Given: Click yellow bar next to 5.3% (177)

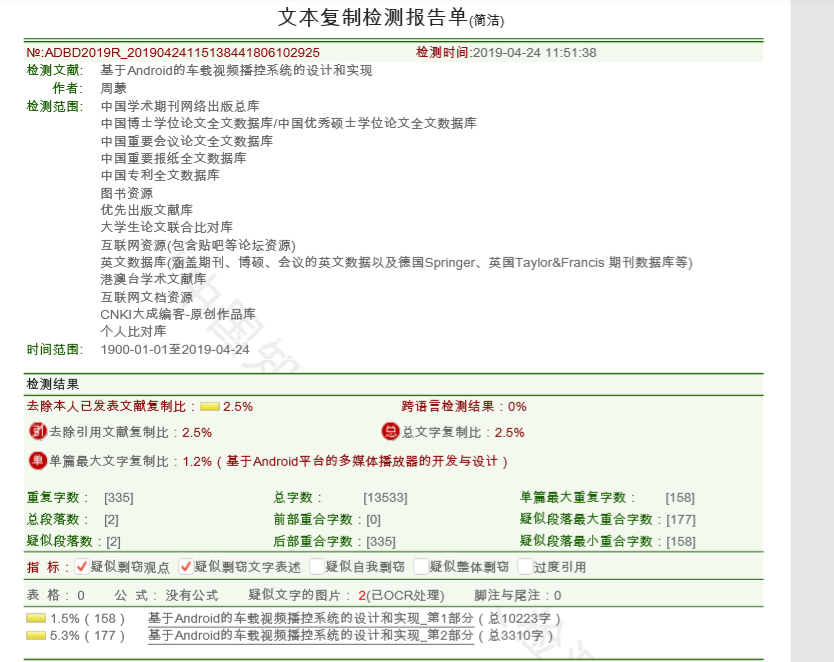Looking at the screenshot, I should (36, 635).
